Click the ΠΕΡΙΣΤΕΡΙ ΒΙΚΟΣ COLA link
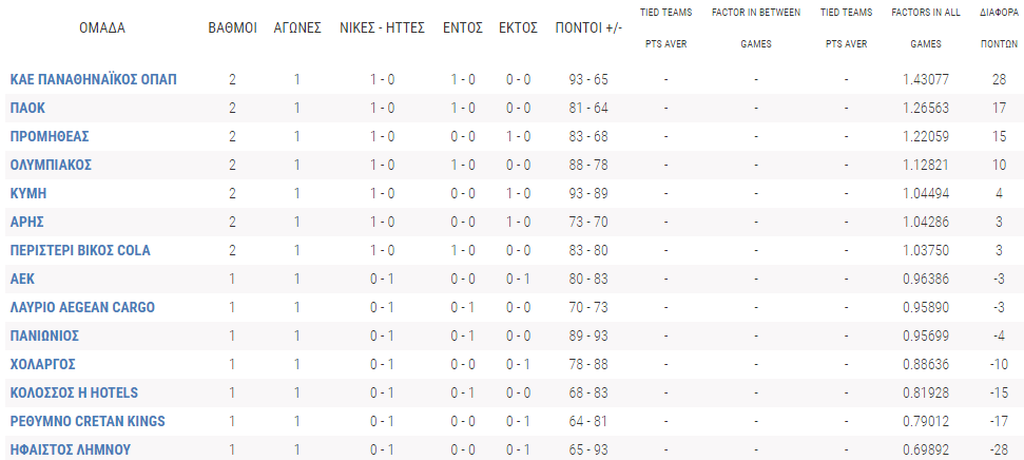 coord(80,250)
